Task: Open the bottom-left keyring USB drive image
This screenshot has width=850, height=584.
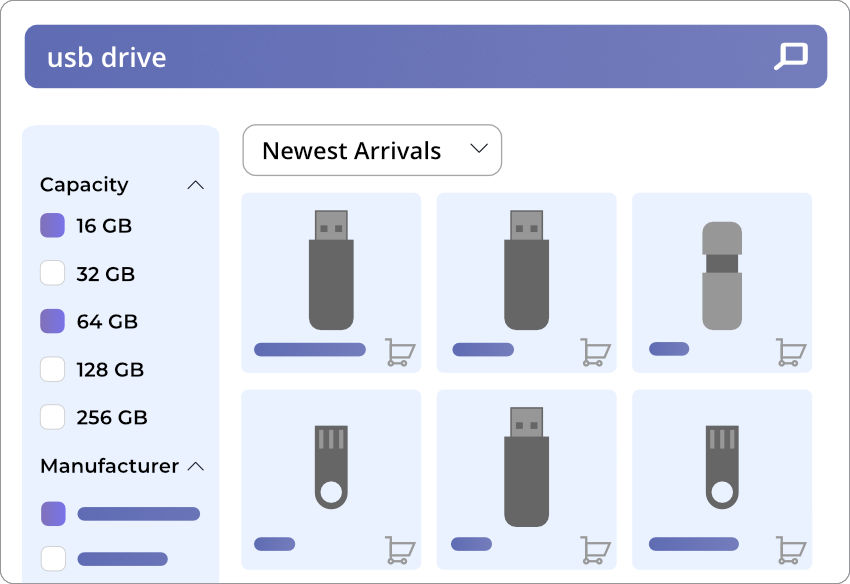Action: click(x=331, y=467)
